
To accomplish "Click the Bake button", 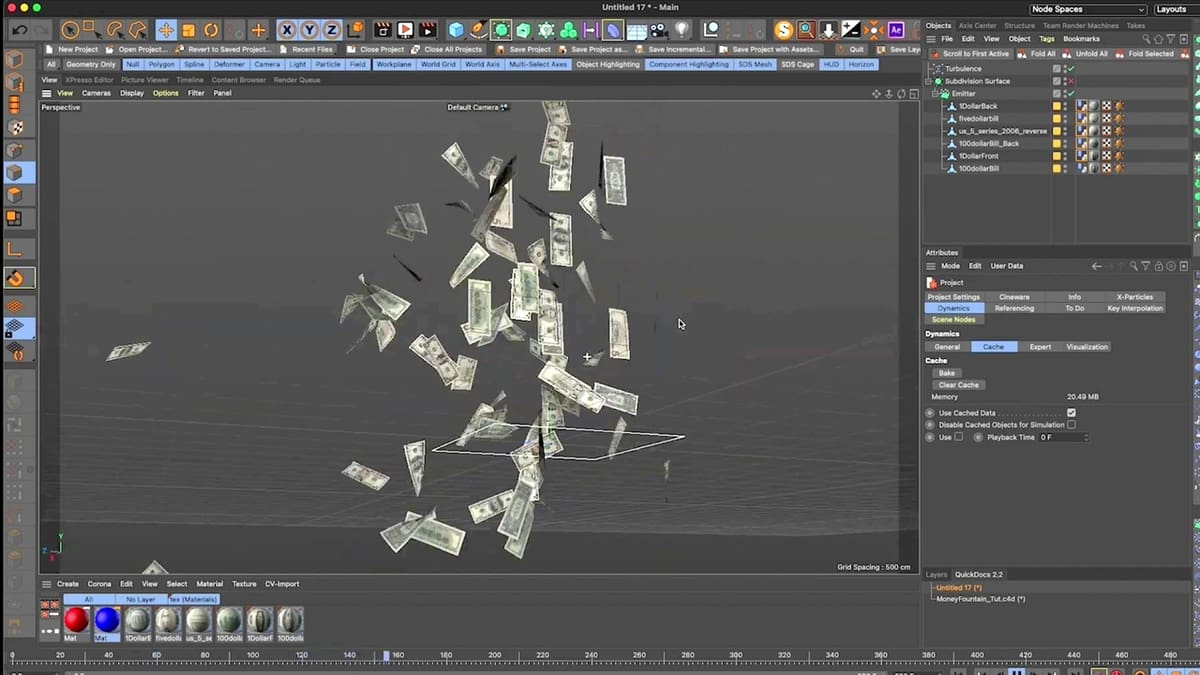I will pos(947,373).
